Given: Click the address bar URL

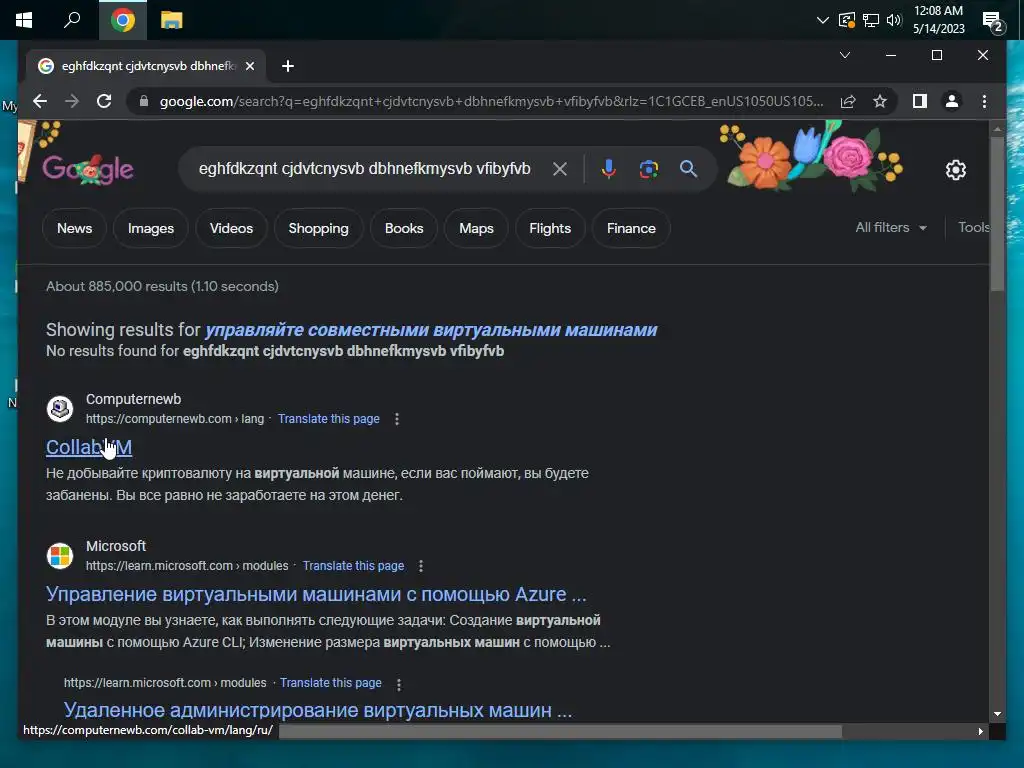Looking at the screenshot, I should point(491,101).
